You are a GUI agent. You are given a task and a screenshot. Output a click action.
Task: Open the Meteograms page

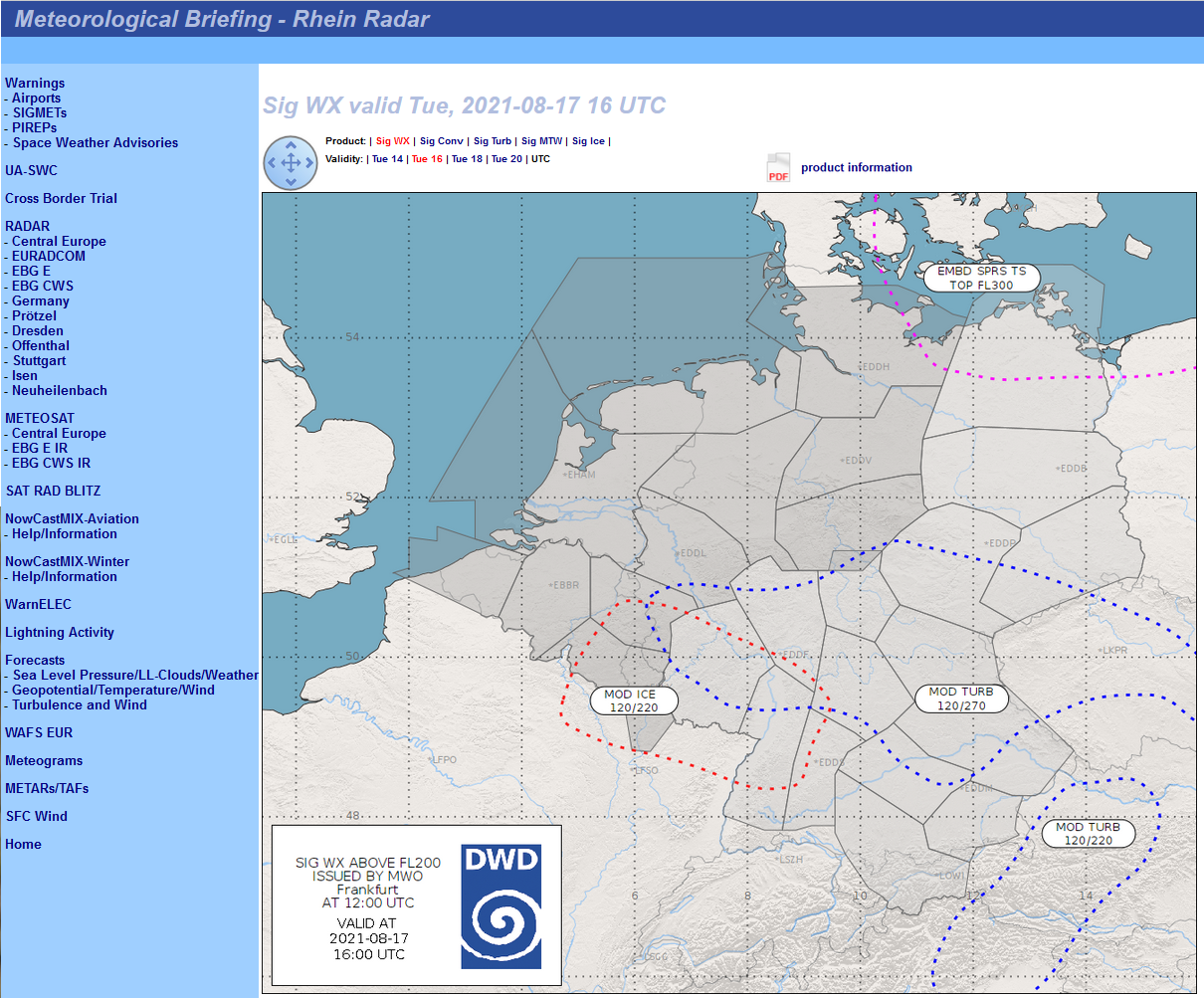pyautogui.click(x=44, y=761)
